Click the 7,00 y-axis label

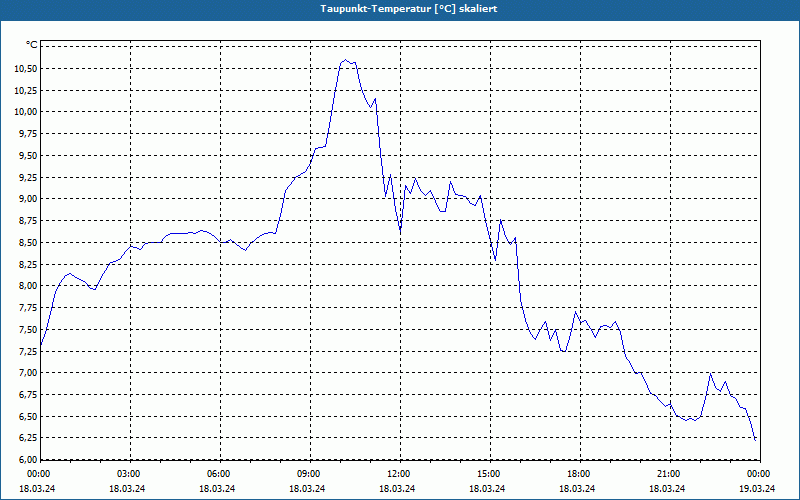[29, 373]
